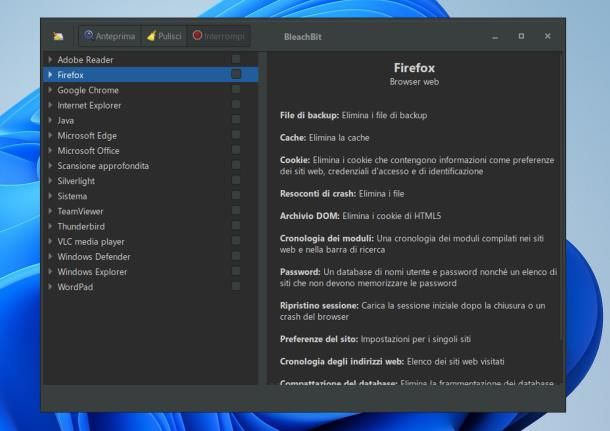
Task: Tick the Adobe Reader checkbox
Action: 236,59
